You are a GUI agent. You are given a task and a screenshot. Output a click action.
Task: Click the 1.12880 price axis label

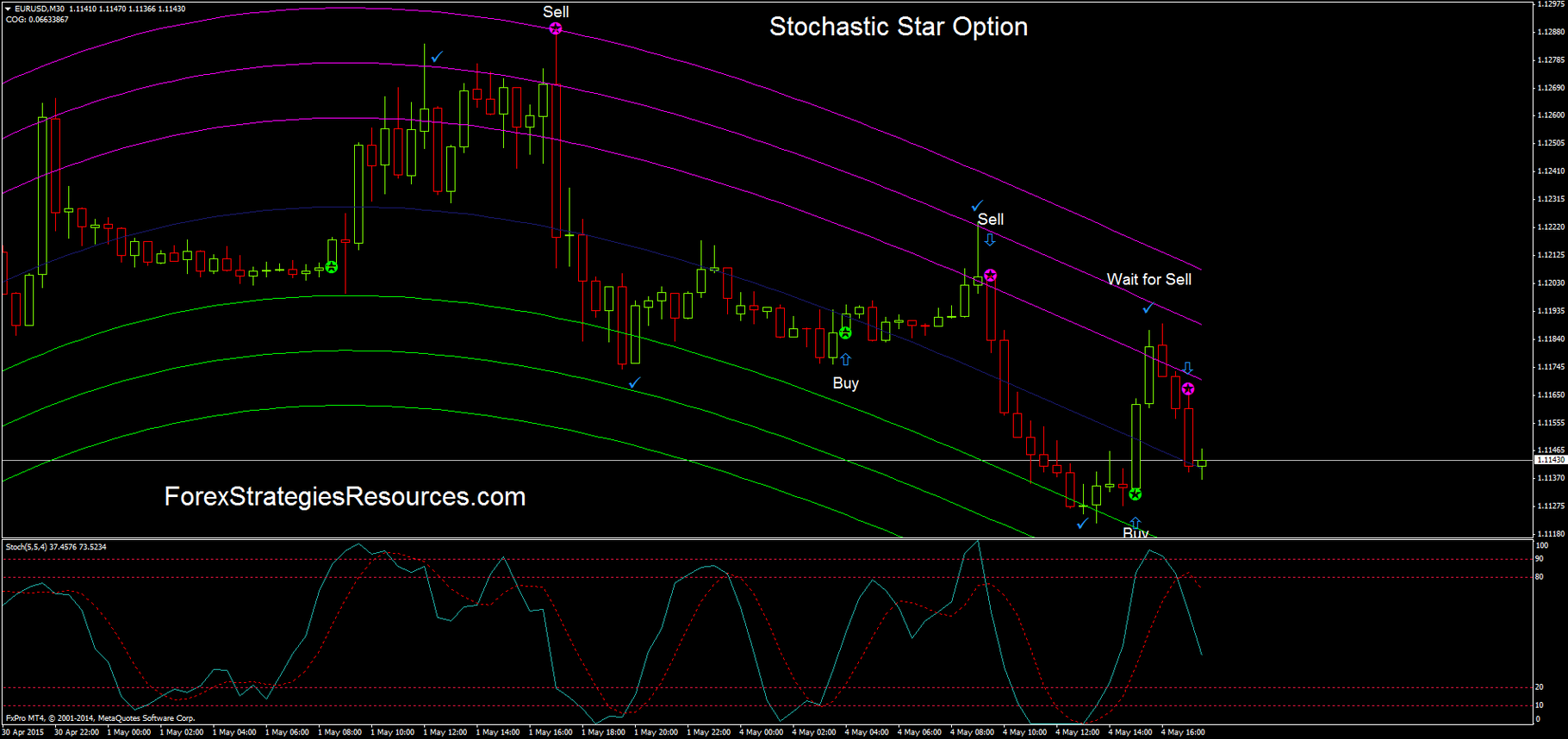coord(1551,32)
